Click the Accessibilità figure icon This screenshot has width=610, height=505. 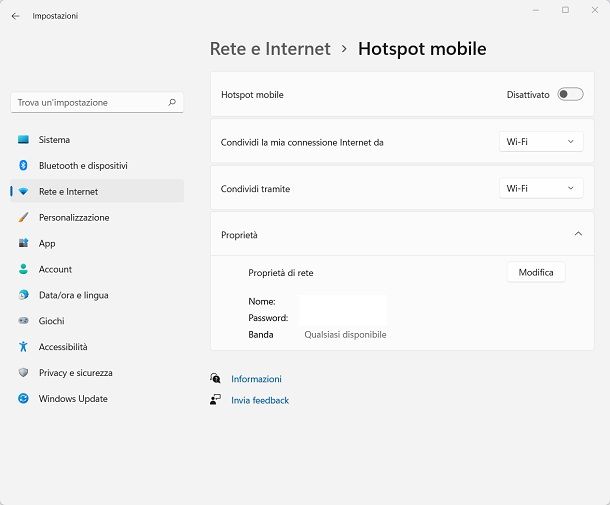point(23,347)
